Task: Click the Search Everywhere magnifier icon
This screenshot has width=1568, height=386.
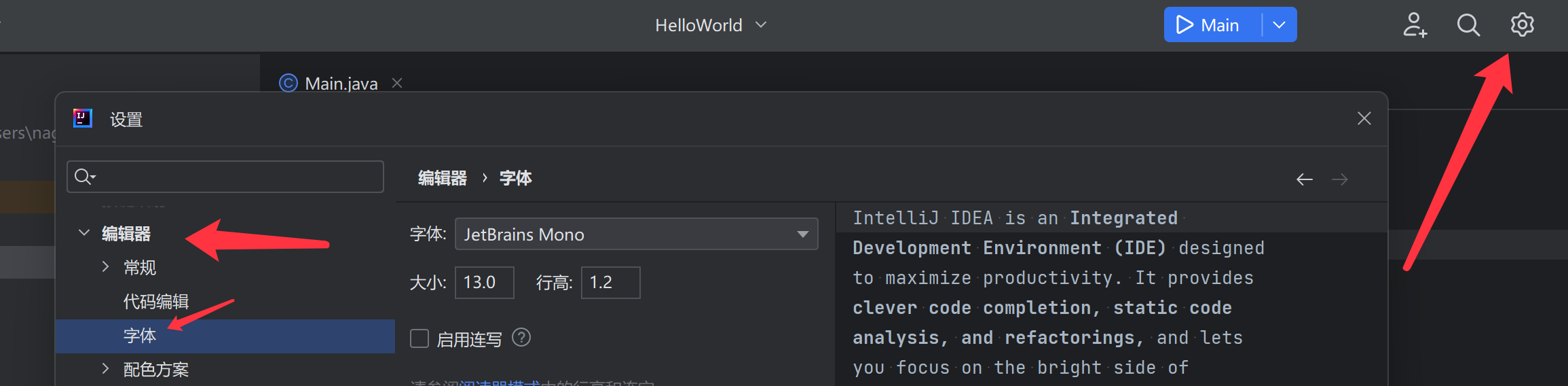Action: click(1468, 25)
